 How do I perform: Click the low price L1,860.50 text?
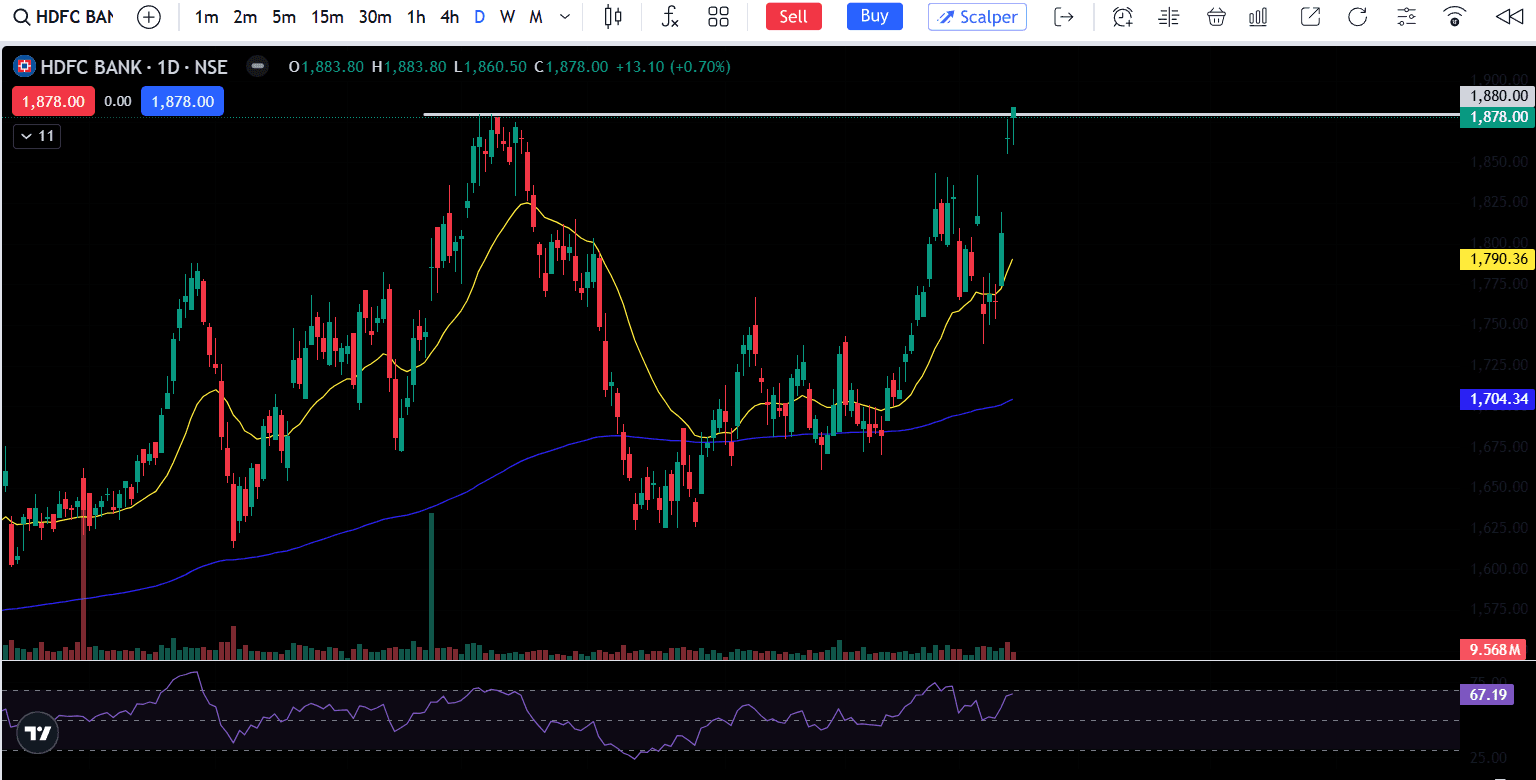click(489, 67)
